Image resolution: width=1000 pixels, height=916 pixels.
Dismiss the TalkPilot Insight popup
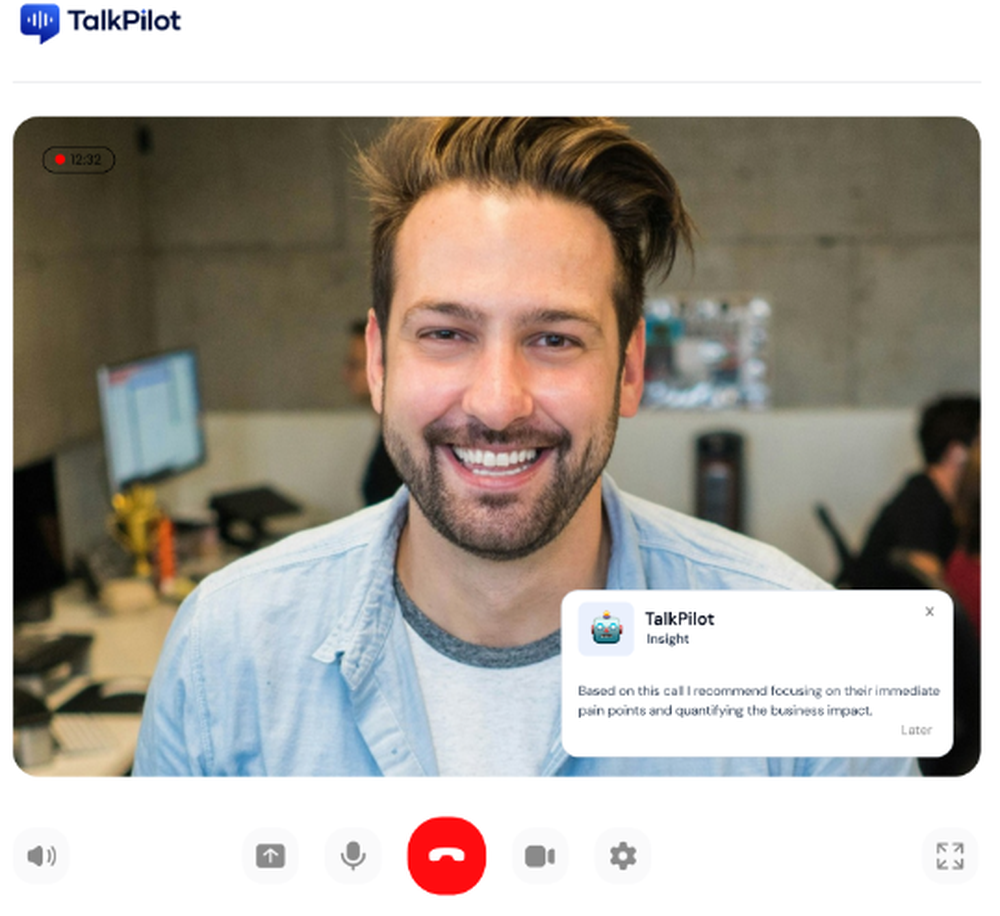tap(929, 611)
